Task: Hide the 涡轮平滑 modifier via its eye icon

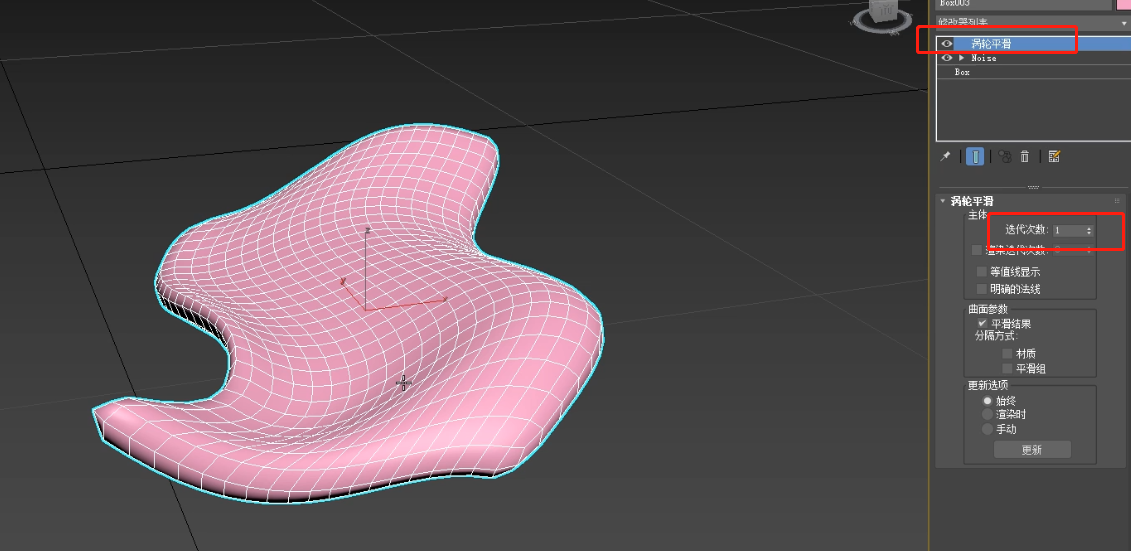Action: (947, 44)
